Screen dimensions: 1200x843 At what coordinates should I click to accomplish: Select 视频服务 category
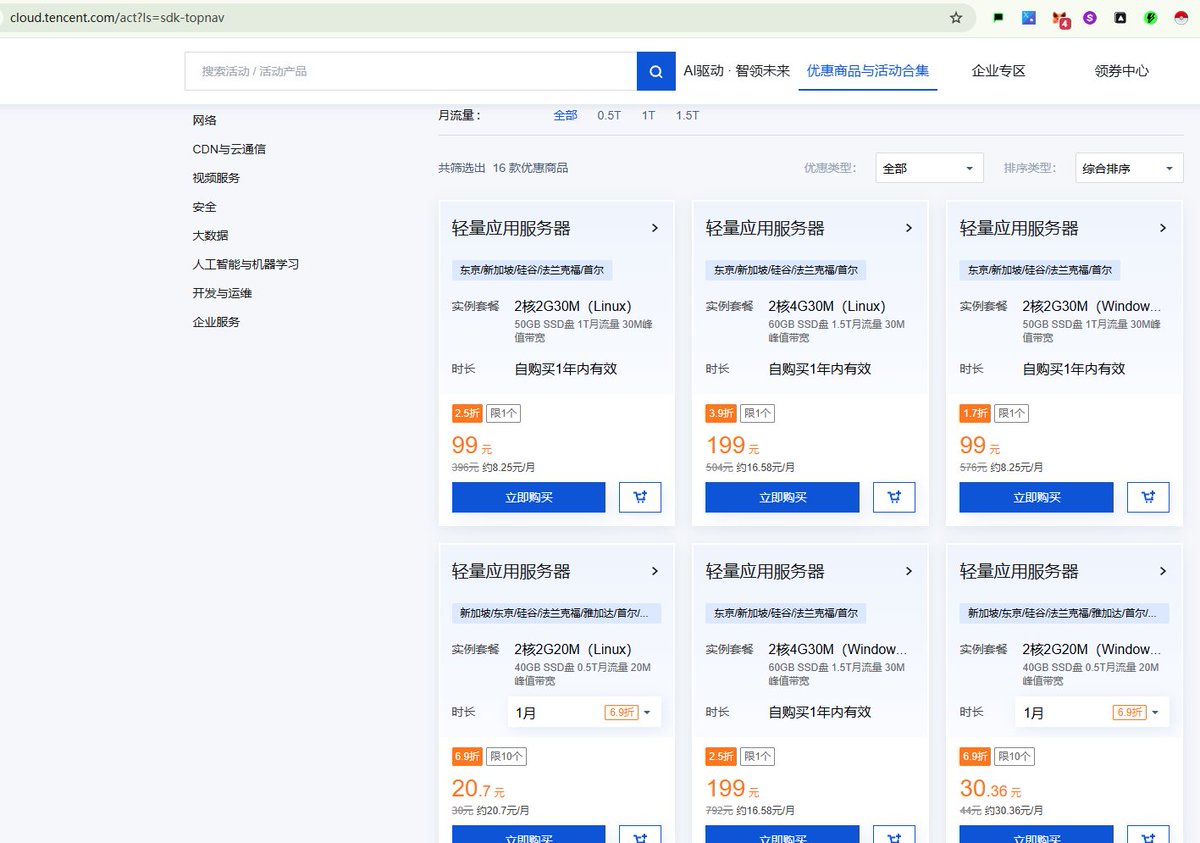[x=216, y=178]
